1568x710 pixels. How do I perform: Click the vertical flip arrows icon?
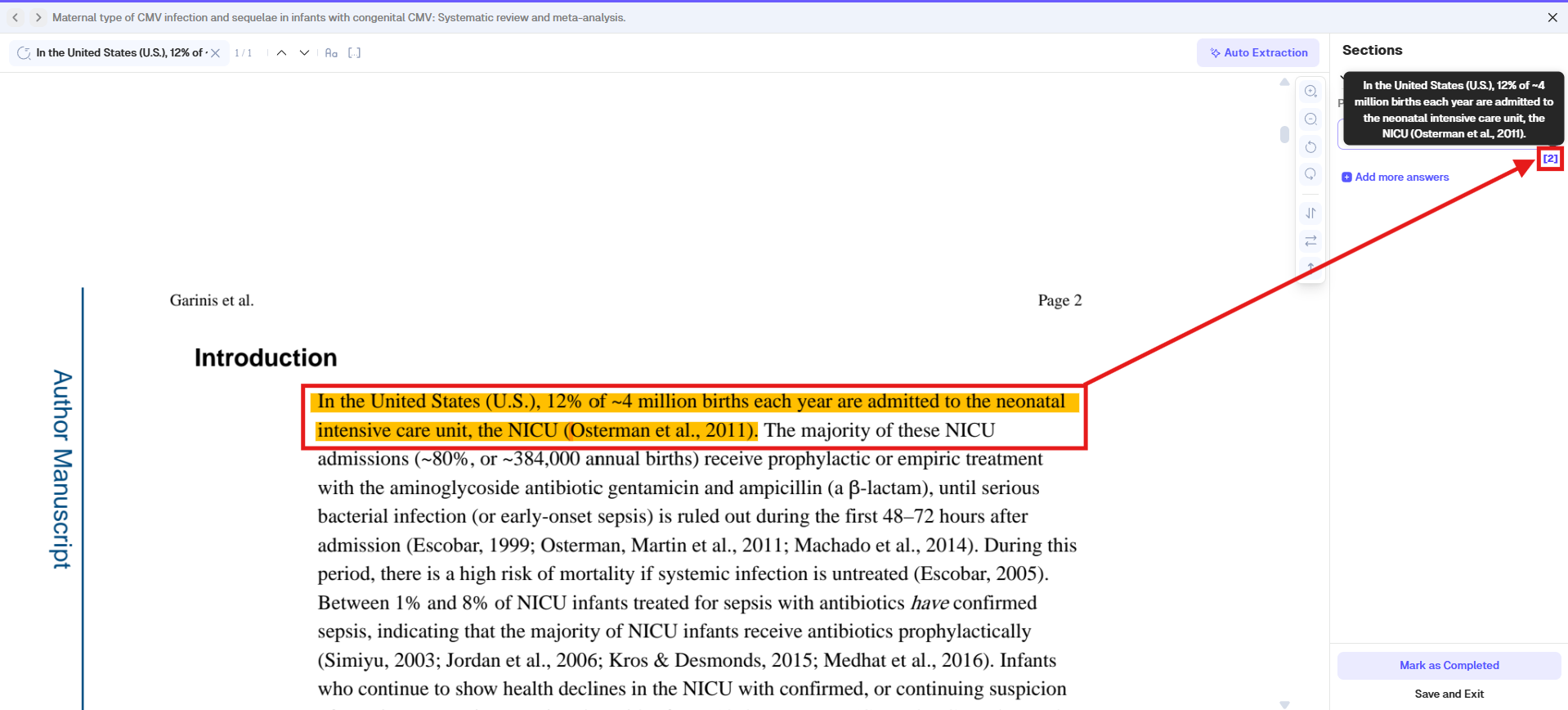[x=1310, y=213]
